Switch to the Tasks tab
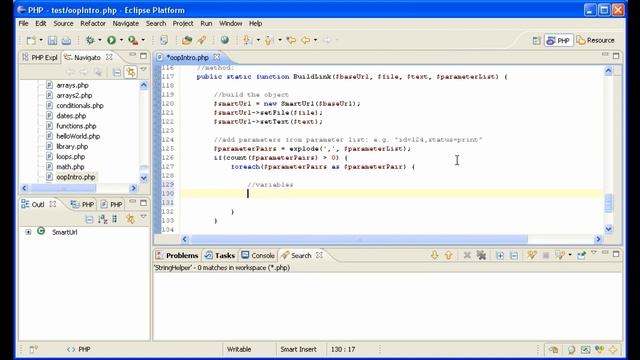Image resolution: width=640 pixels, height=360 pixels. [x=220, y=256]
